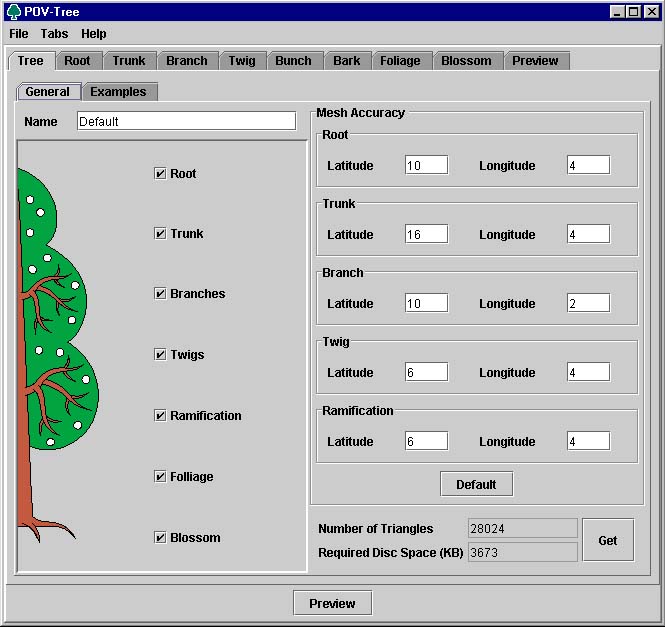
Task: Disable the Branches checkbox
Action: pyautogui.click(x=160, y=293)
